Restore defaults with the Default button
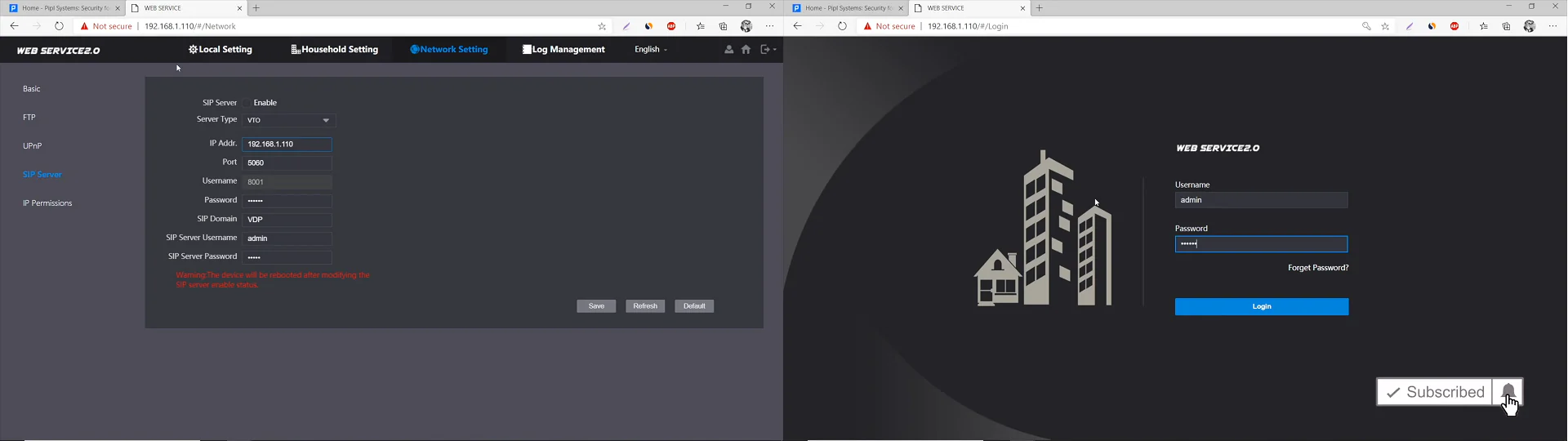Image resolution: width=1568 pixels, height=441 pixels. 694,306
